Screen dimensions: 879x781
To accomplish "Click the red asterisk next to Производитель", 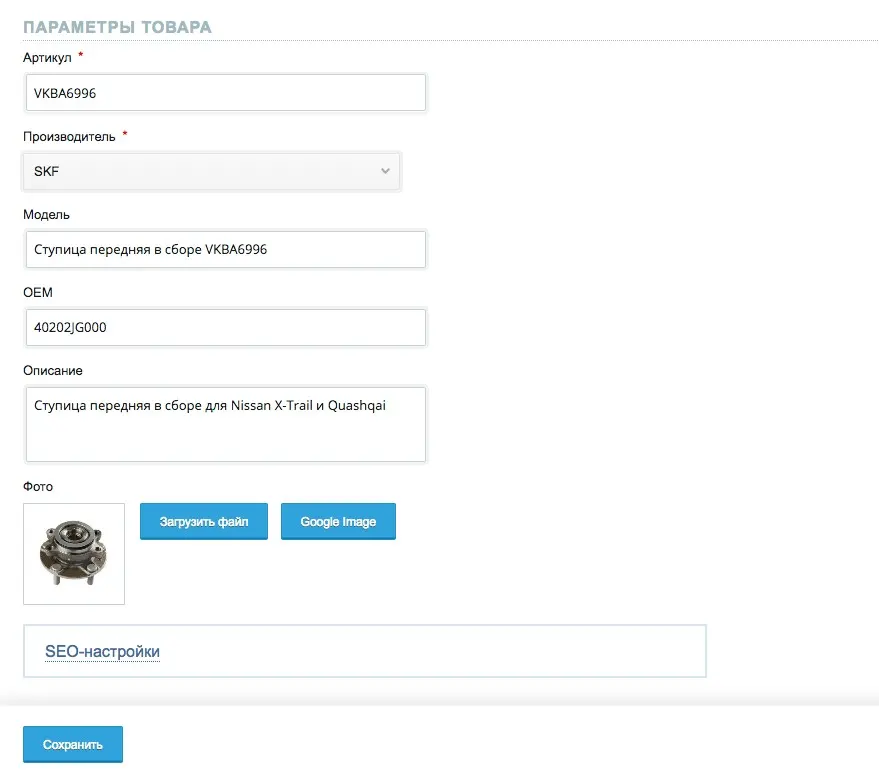I will [125, 135].
